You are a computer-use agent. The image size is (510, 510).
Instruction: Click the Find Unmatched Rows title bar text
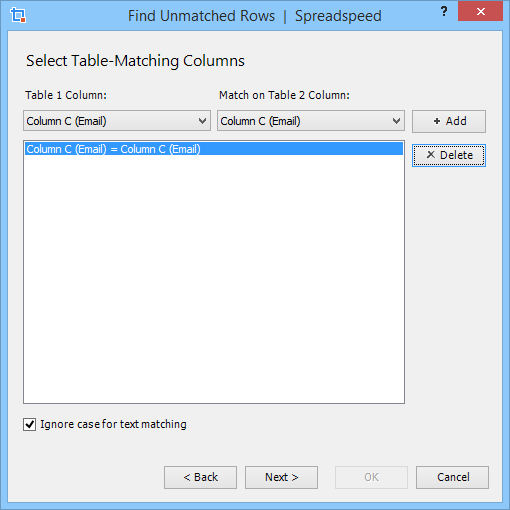coord(201,16)
